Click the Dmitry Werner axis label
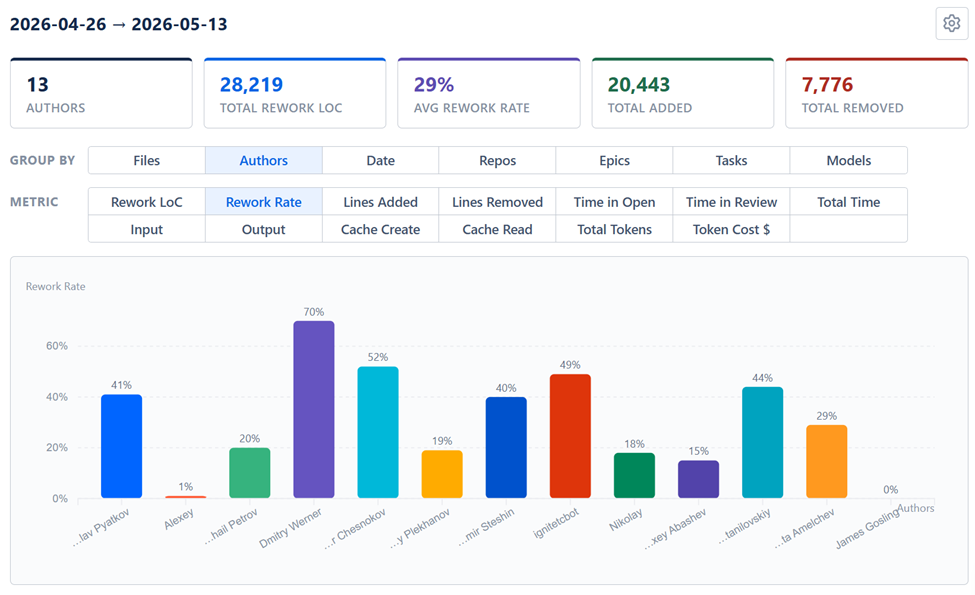 click(290, 528)
